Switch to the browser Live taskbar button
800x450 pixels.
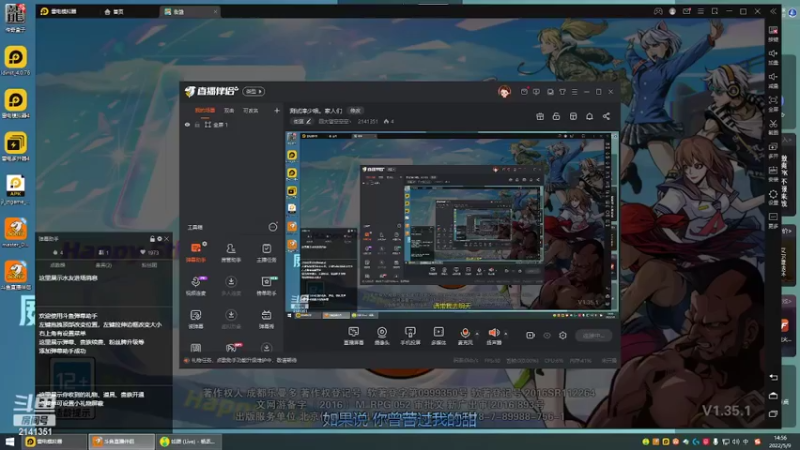189,441
